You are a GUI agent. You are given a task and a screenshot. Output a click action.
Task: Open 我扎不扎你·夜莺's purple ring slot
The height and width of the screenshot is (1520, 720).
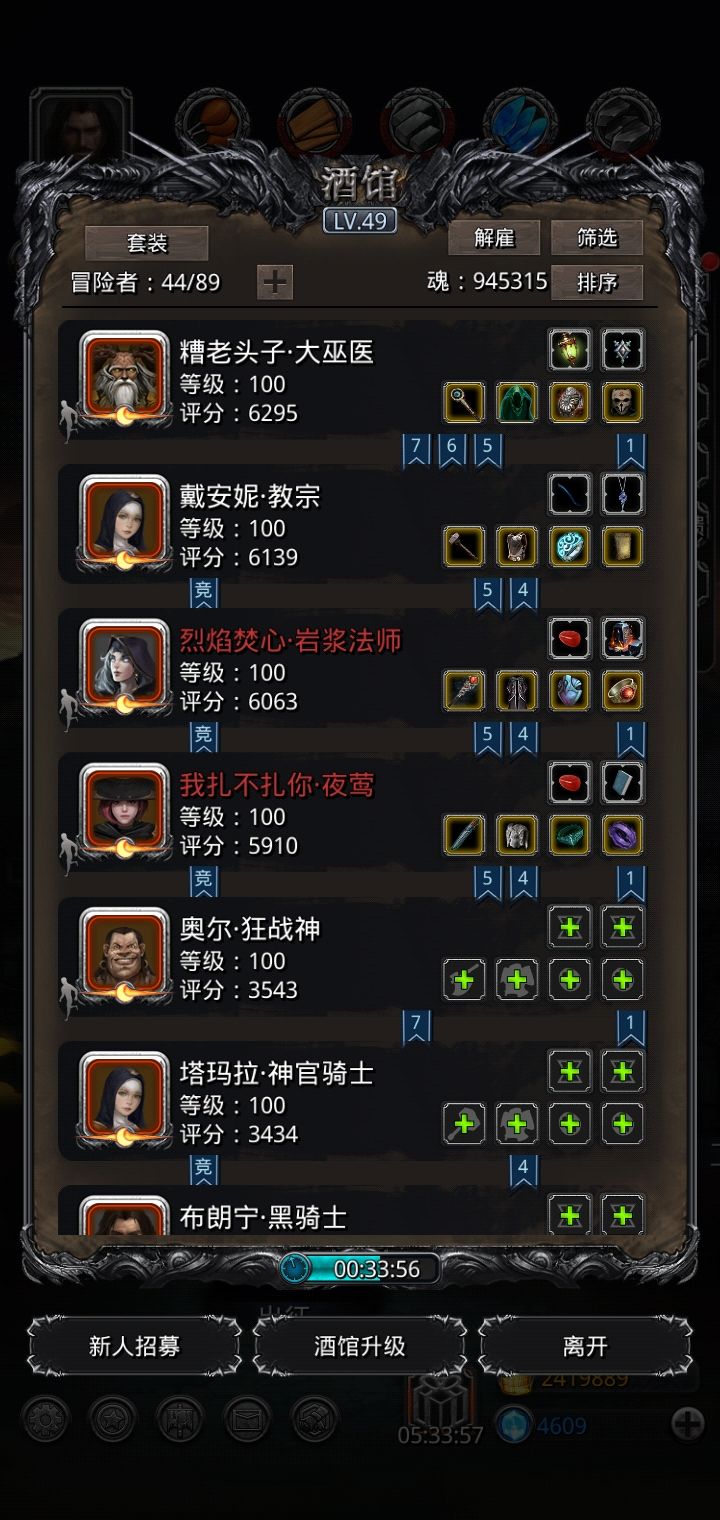tap(623, 835)
